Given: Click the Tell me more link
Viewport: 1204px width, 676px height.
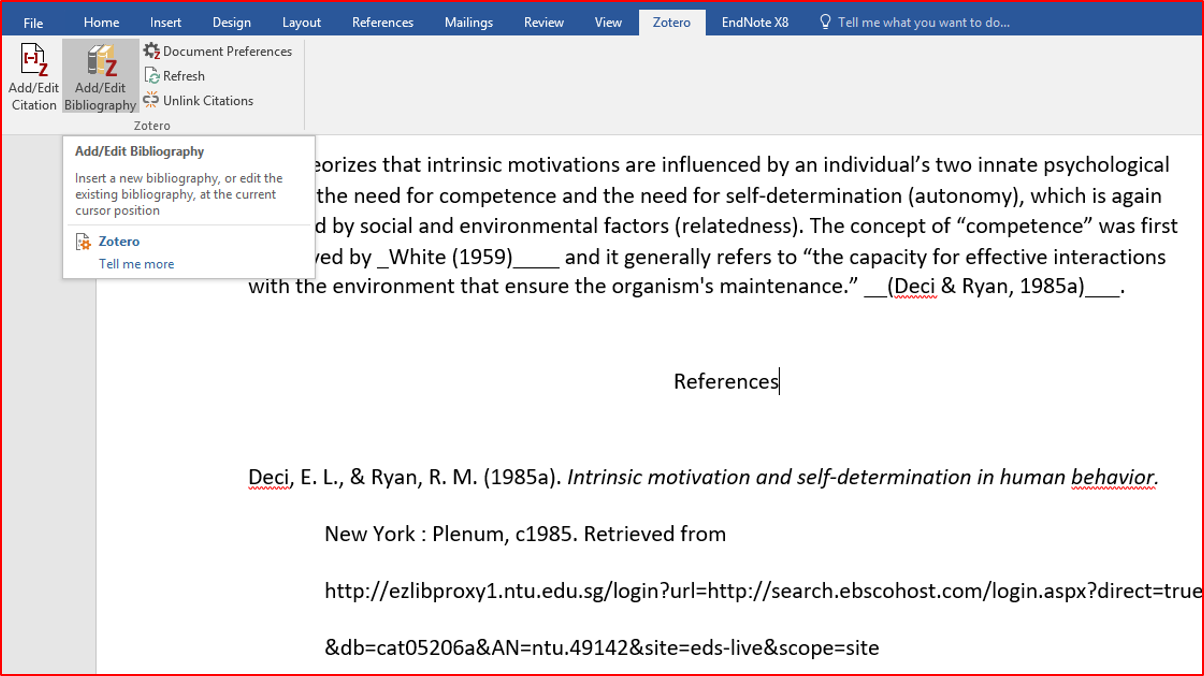Looking at the screenshot, I should (136, 264).
